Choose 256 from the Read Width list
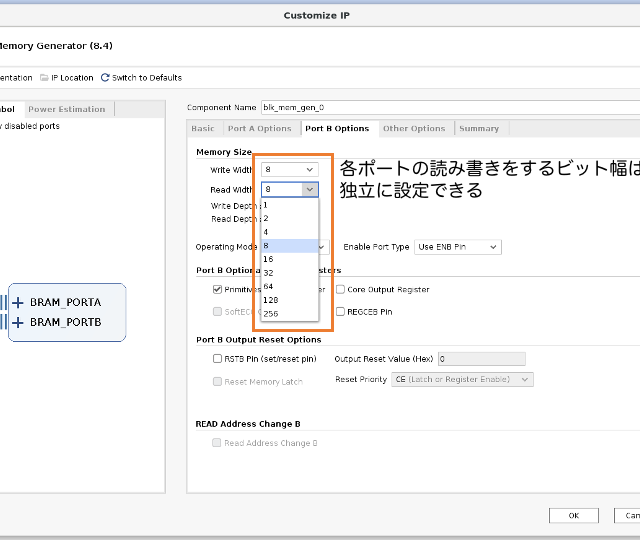 [270, 313]
